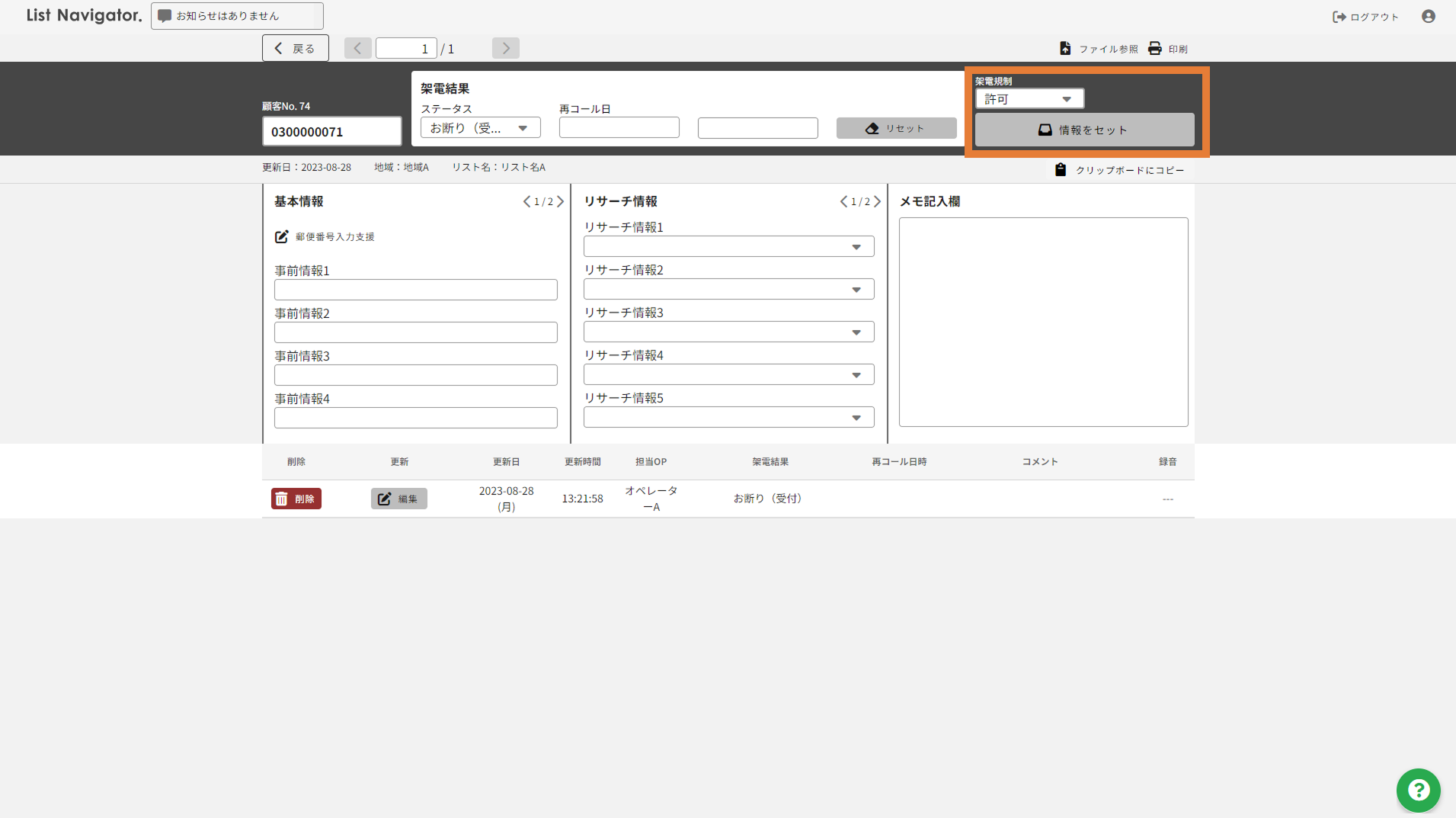Open the ステータス dropdown
Image resolution: width=1456 pixels, height=818 pixels.
(x=480, y=128)
